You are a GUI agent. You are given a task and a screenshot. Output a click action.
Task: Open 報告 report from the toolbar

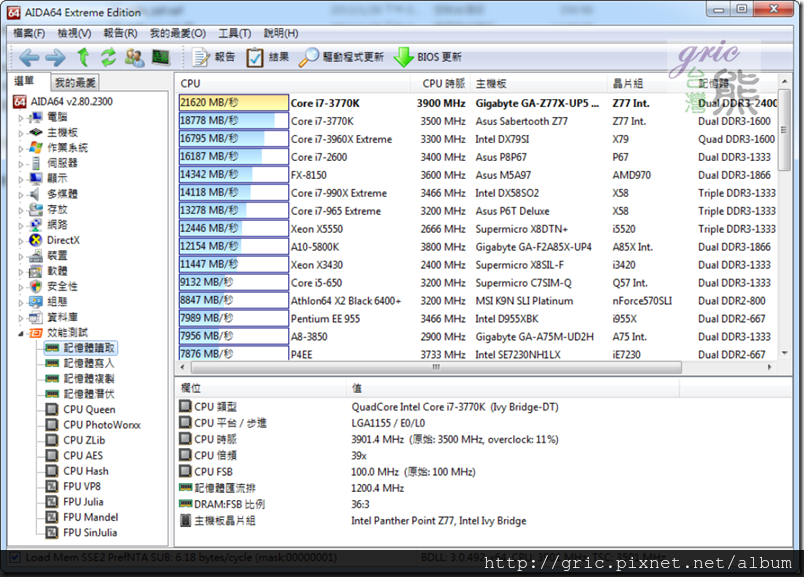[213, 57]
